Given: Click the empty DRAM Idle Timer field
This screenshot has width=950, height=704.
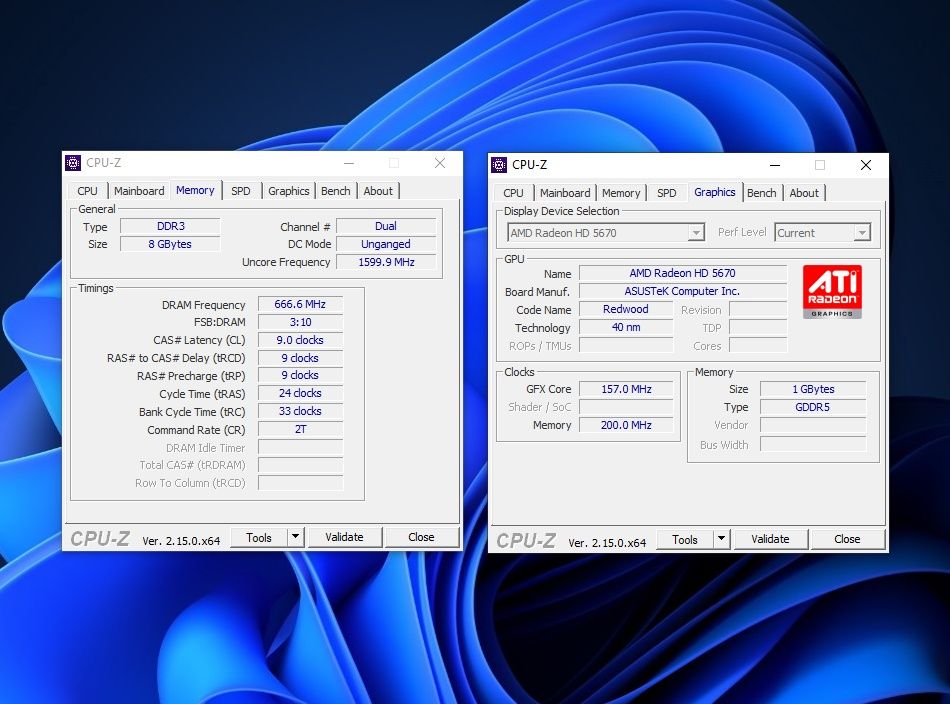Looking at the screenshot, I should (x=301, y=448).
